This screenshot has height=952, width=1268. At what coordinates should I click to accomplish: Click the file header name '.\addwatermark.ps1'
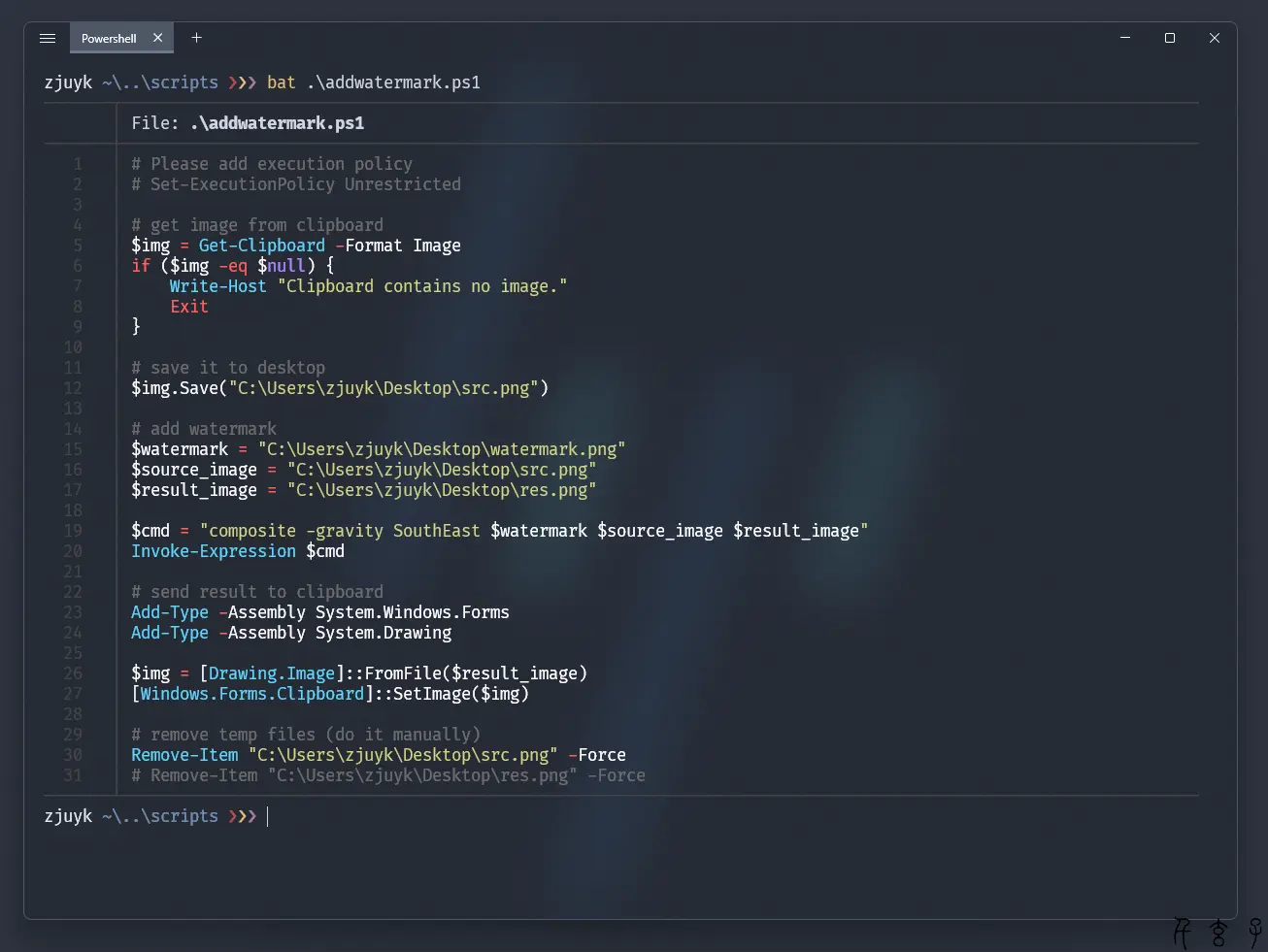[x=277, y=123]
